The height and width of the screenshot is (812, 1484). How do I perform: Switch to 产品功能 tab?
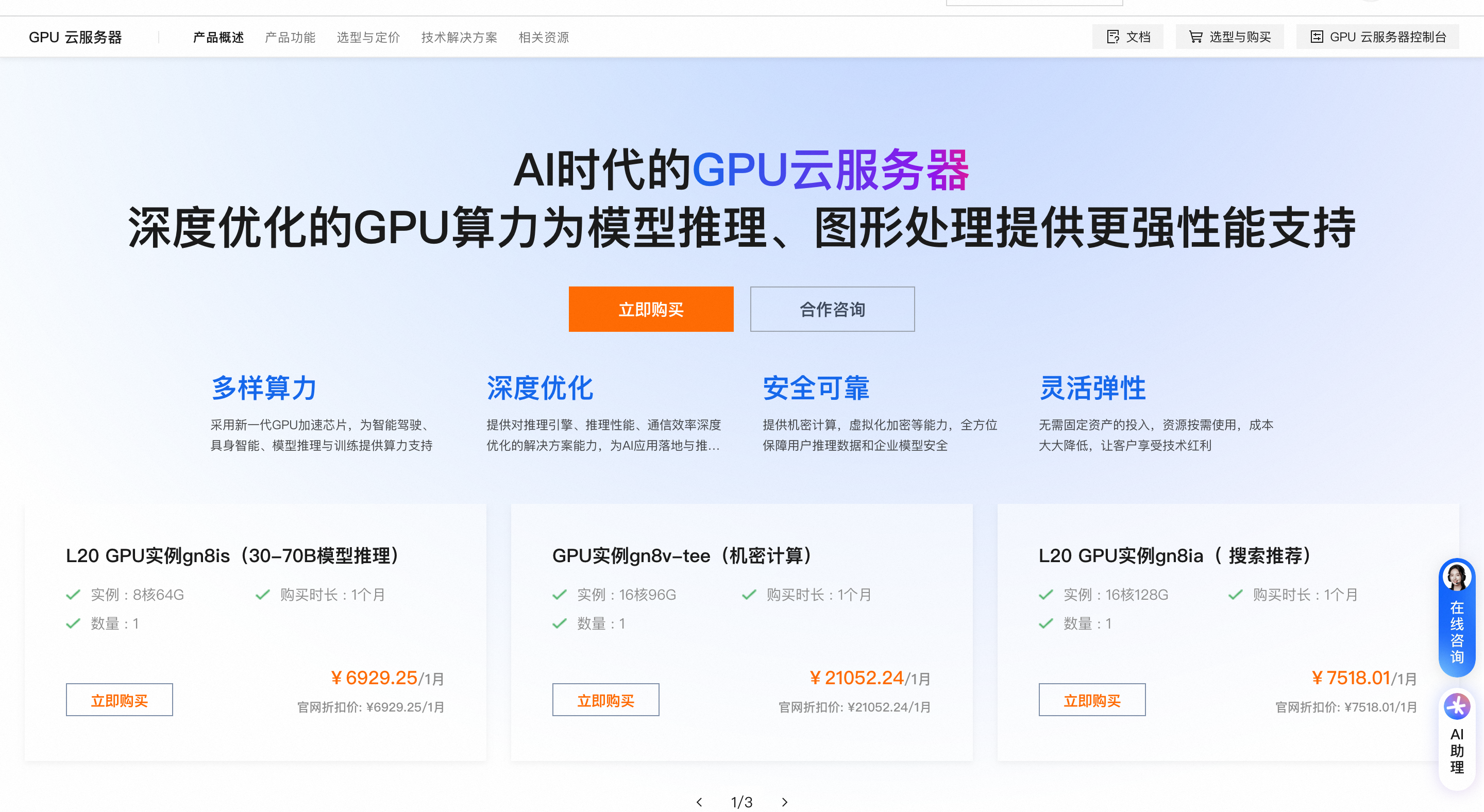[x=290, y=38]
